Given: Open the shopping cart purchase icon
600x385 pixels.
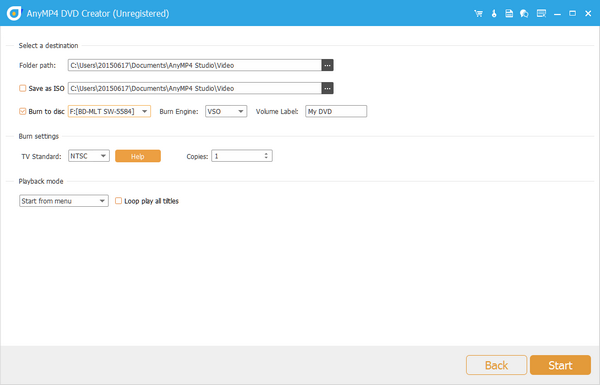Looking at the screenshot, I should point(478,13).
